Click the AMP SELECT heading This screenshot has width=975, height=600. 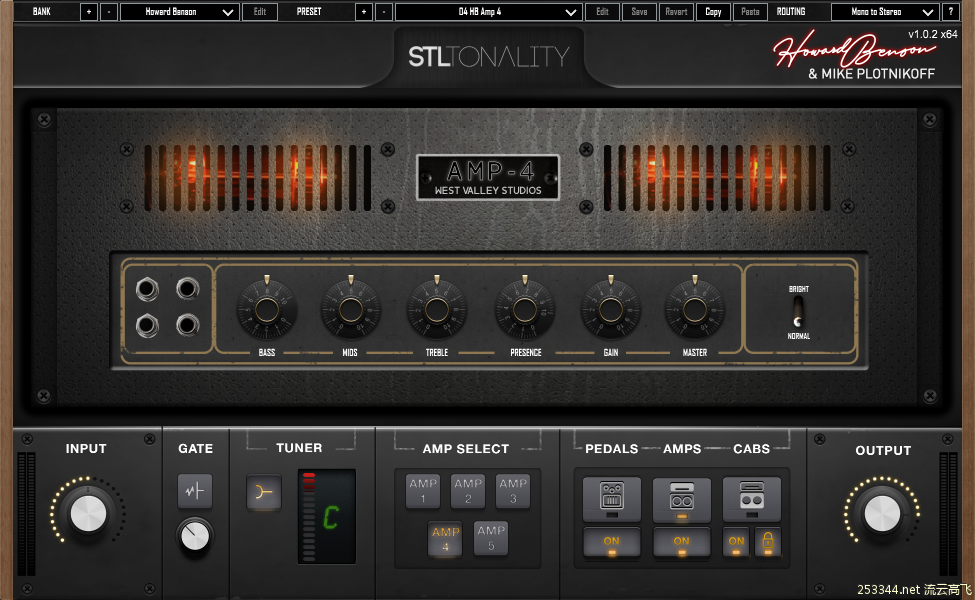click(x=466, y=449)
